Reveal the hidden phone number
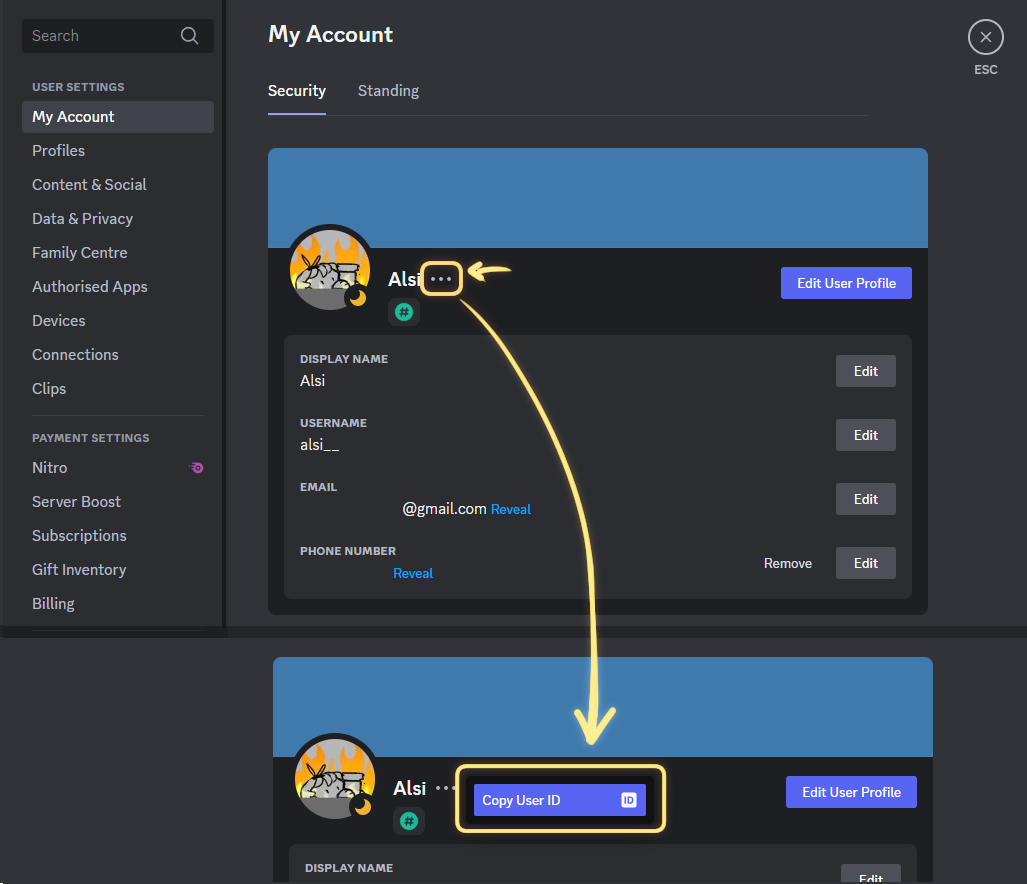 click(x=413, y=573)
